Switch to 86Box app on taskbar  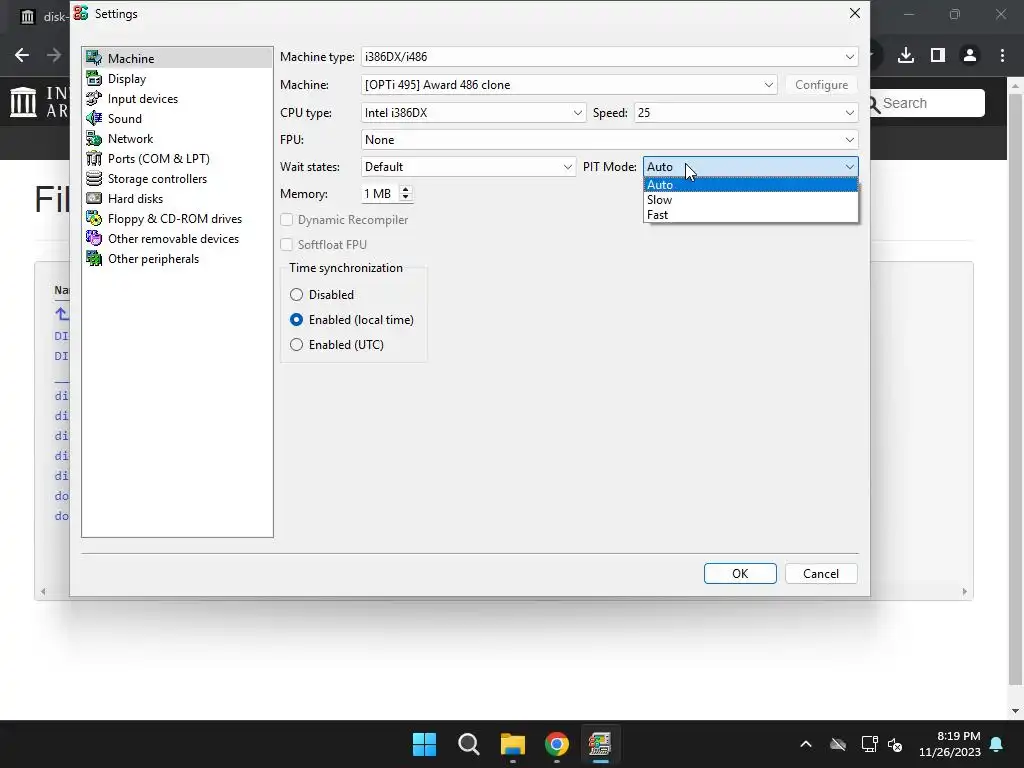point(600,744)
